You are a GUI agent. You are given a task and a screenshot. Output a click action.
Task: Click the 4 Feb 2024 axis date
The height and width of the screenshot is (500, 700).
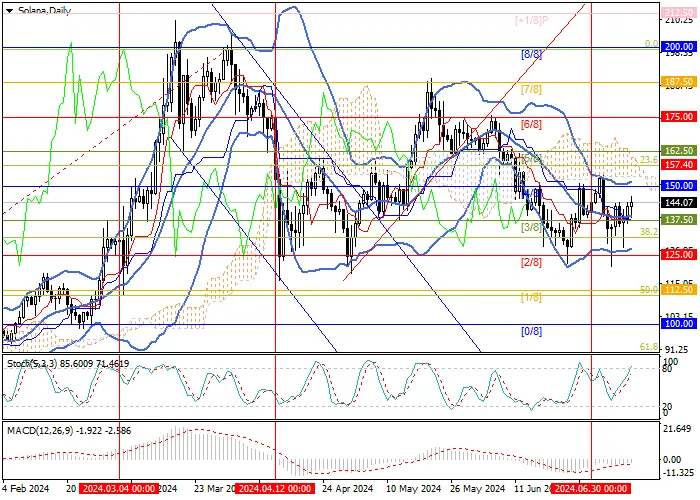pos(26,488)
